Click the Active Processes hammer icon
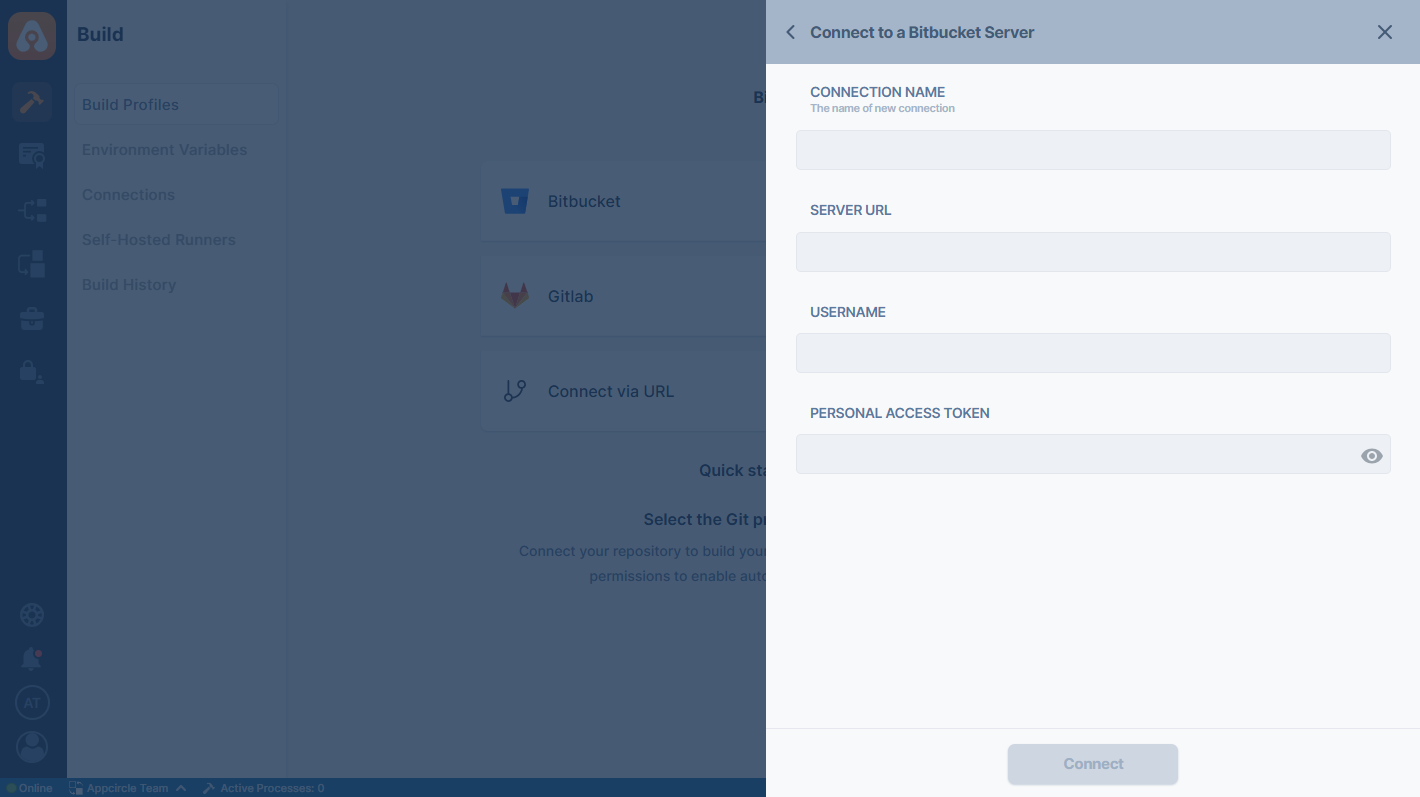 pos(209,788)
